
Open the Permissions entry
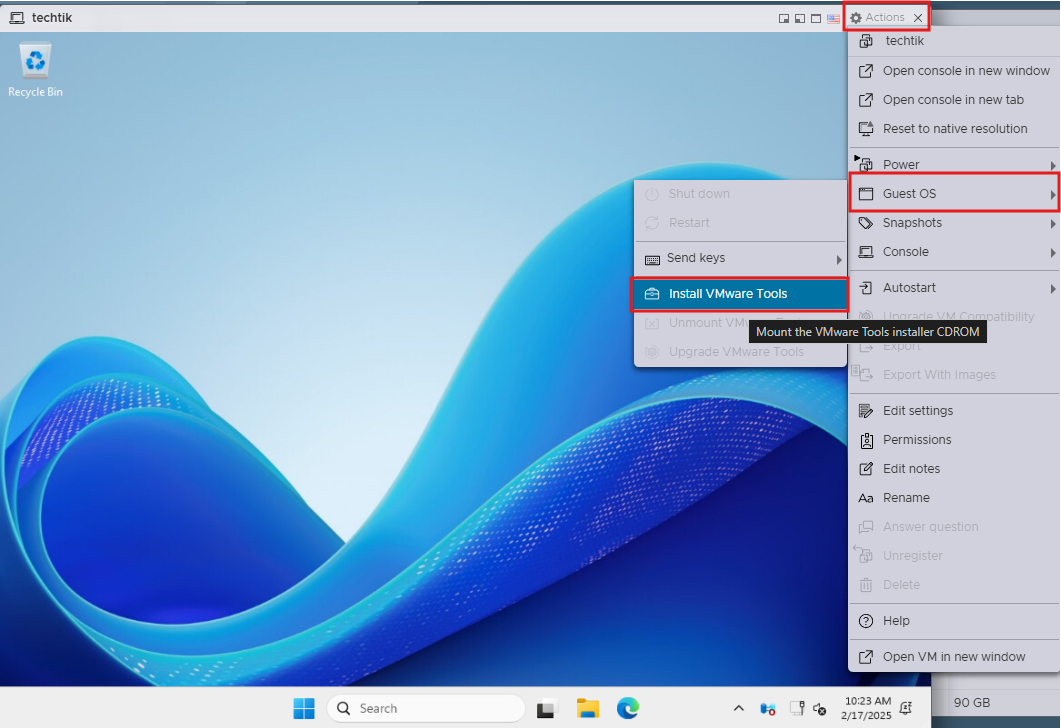pos(953,440)
